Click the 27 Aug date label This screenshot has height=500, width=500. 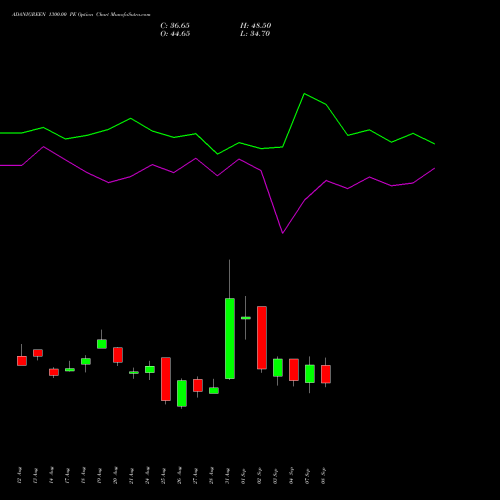pyautogui.click(x=195, y=475)
